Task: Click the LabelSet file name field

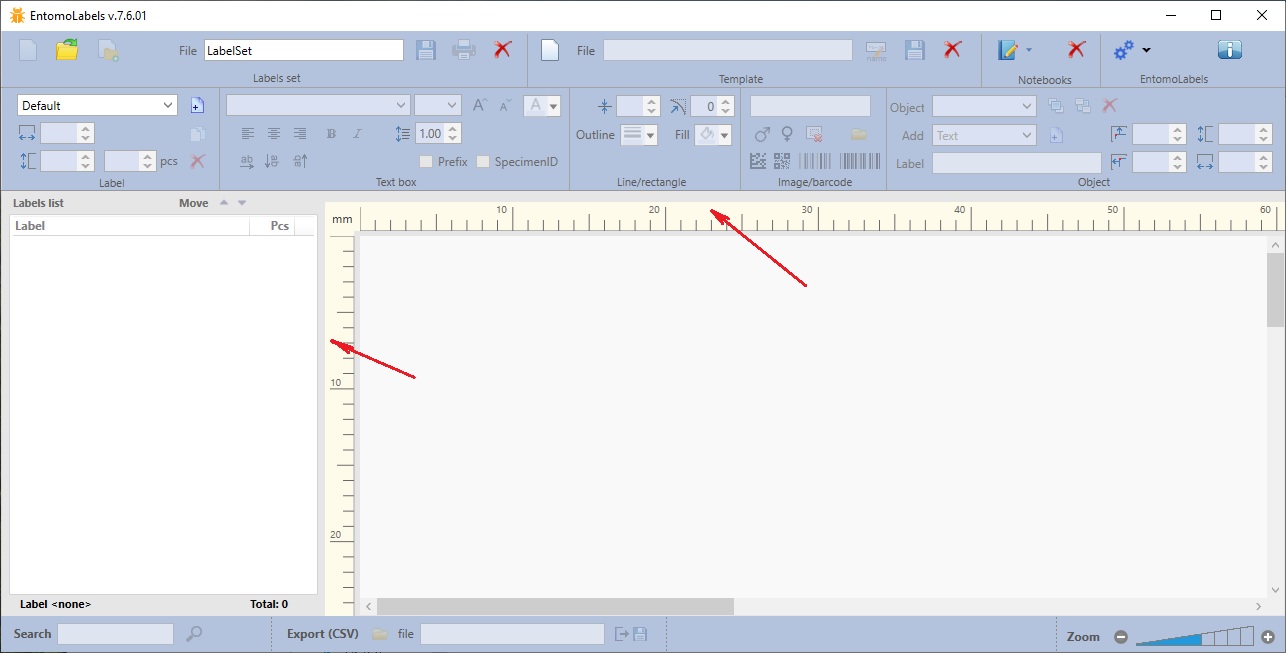Action: tap(303, 50)
